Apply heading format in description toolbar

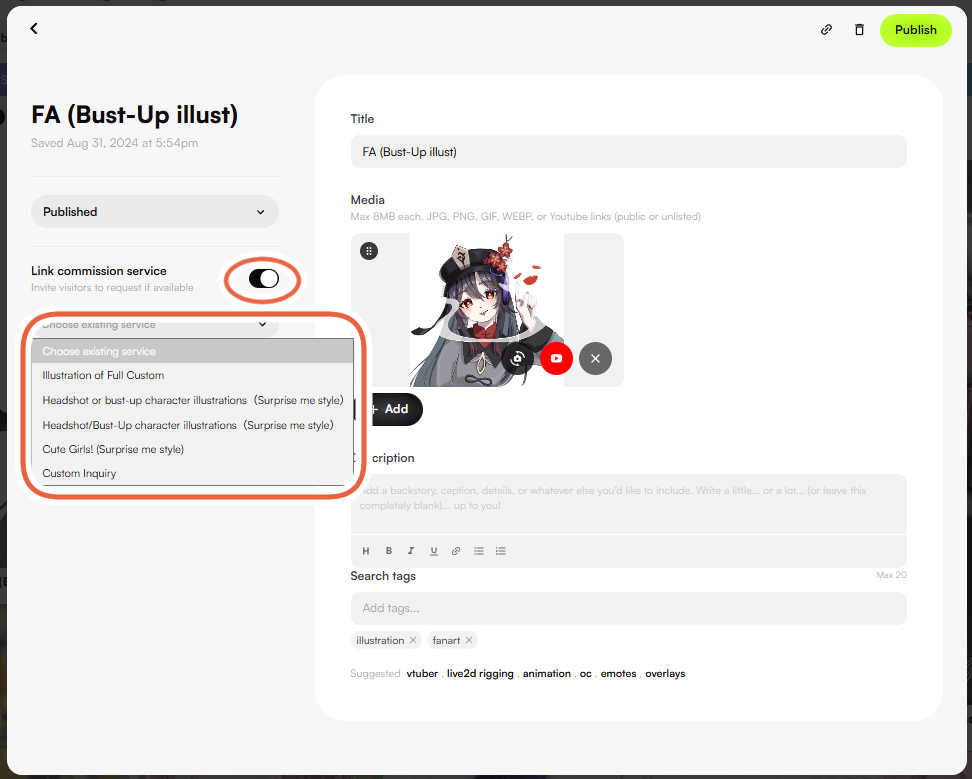pos(366,551)
